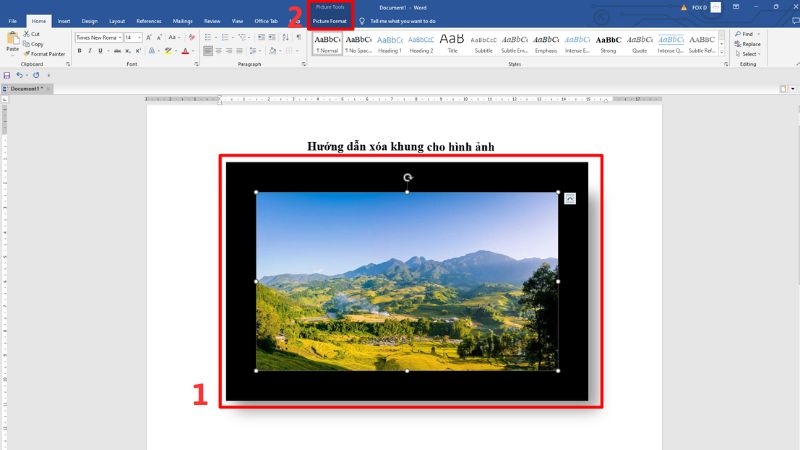
Task: Toggle Bold formatting
Action: [x=80, y=51]
